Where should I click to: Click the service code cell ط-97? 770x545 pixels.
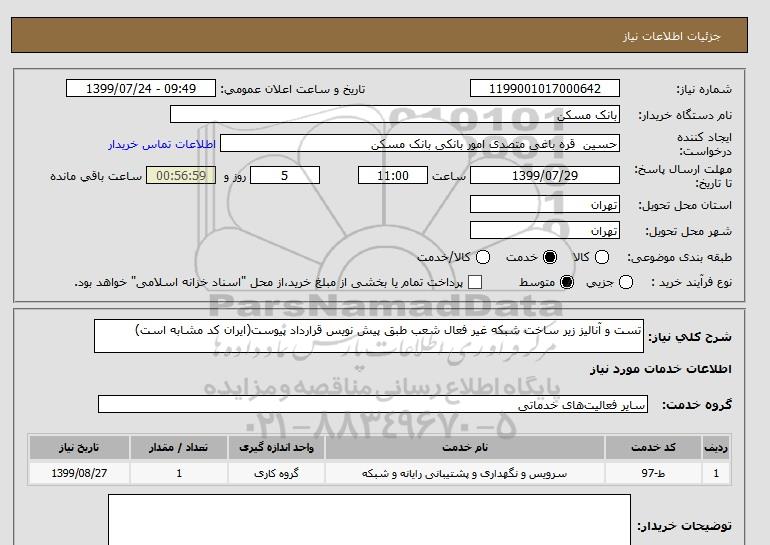[x=653, y=473]
